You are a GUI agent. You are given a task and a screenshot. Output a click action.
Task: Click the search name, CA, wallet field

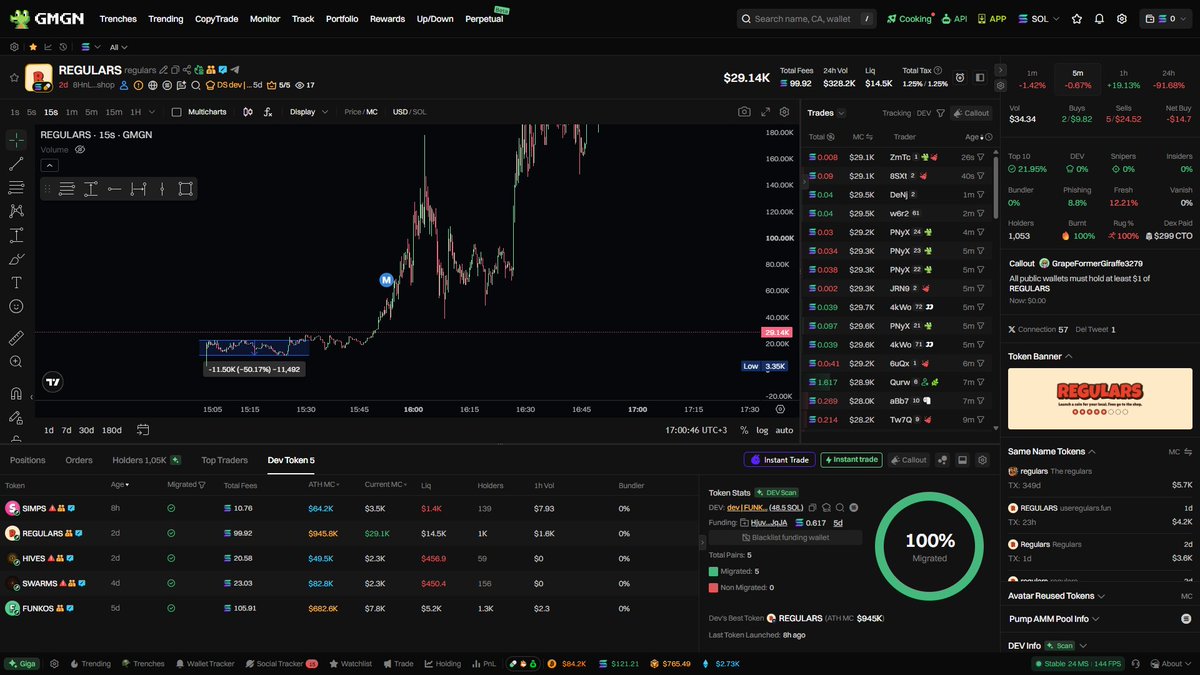[808, 19]
